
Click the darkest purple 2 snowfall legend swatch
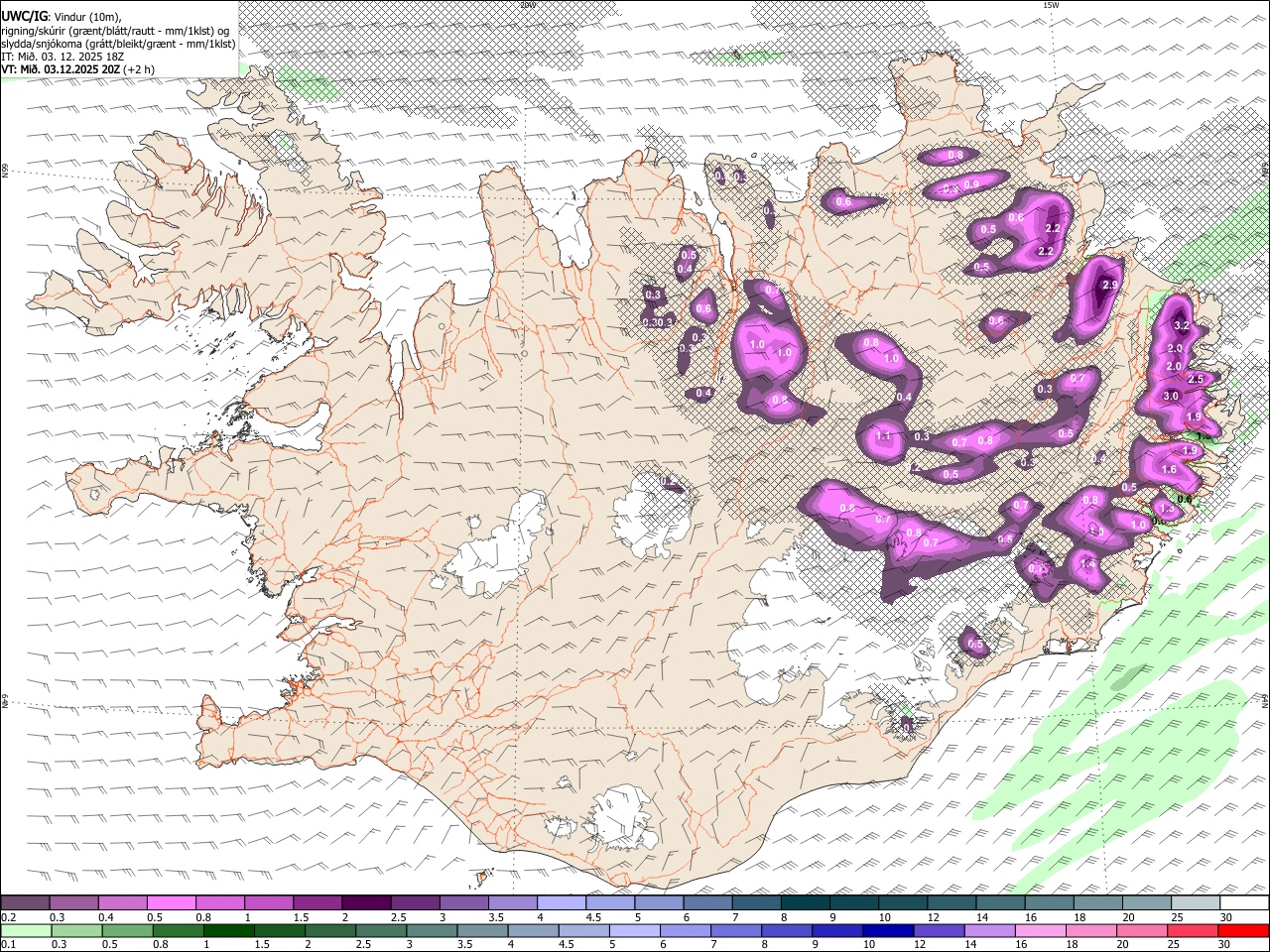366,902
